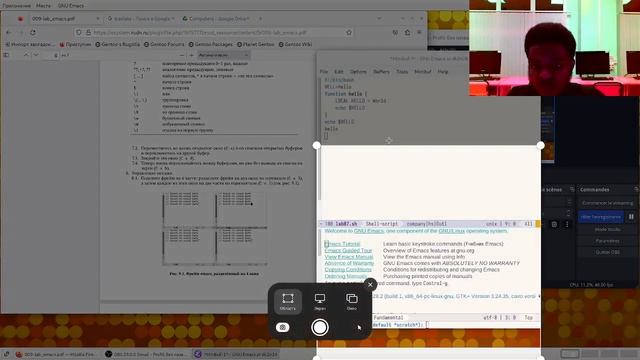Open the Emacs Minibuf menu
640x360 pixels.
(x=422, y=71)
